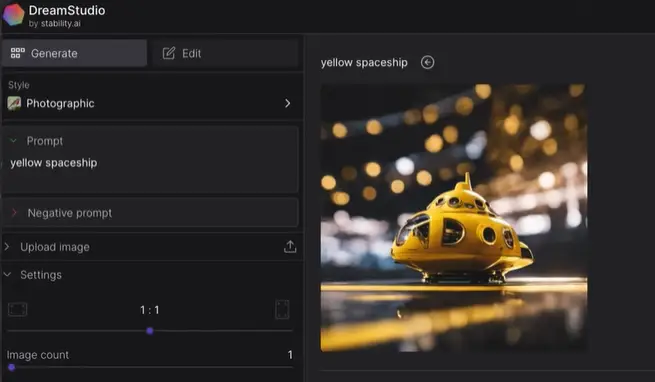The height and width of the screenshot is (382, 655).
Task: Click the upload image arrow icon
Action: pos(290,247)
